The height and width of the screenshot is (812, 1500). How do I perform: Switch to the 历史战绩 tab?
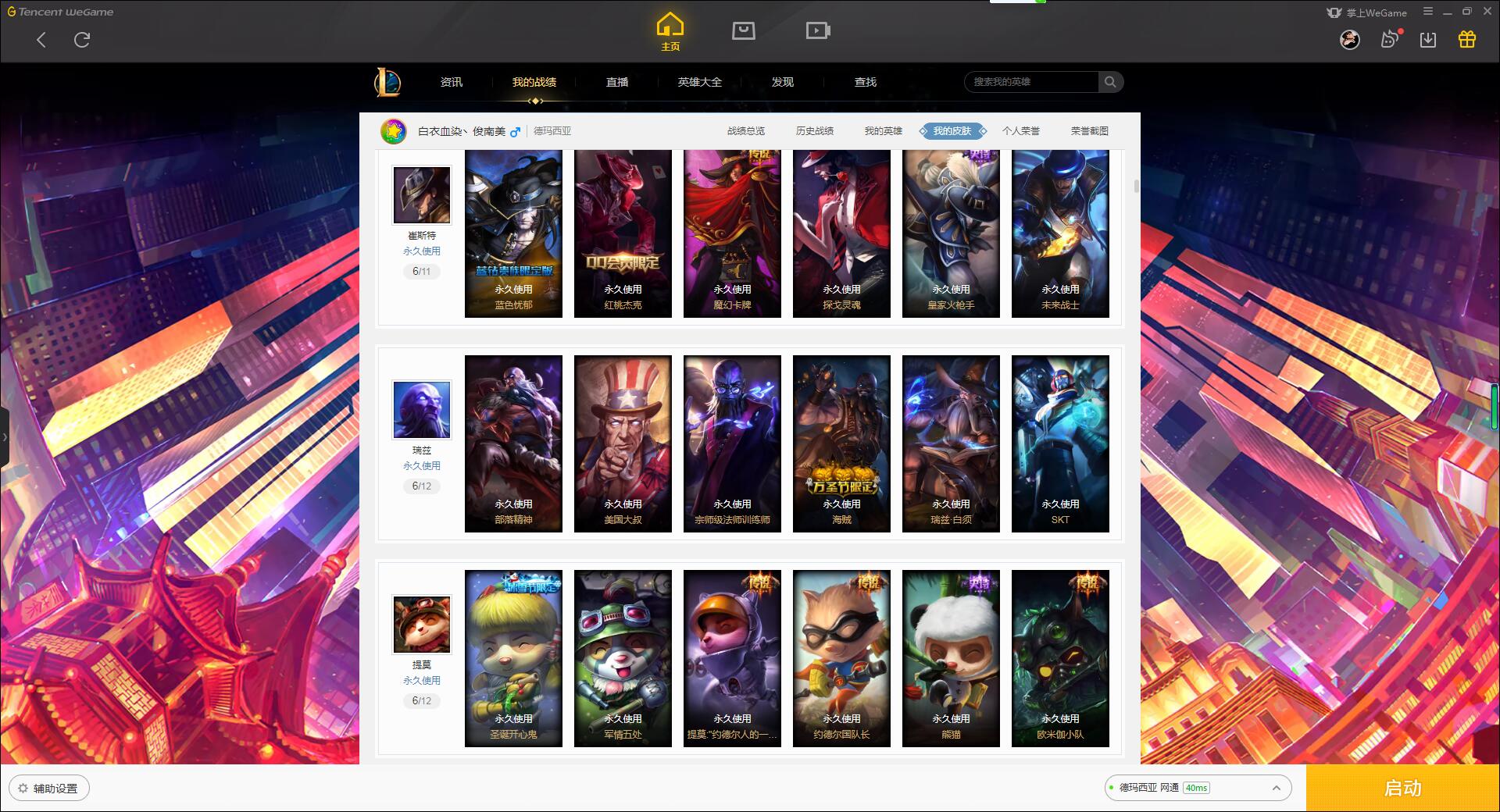[815, 131]
